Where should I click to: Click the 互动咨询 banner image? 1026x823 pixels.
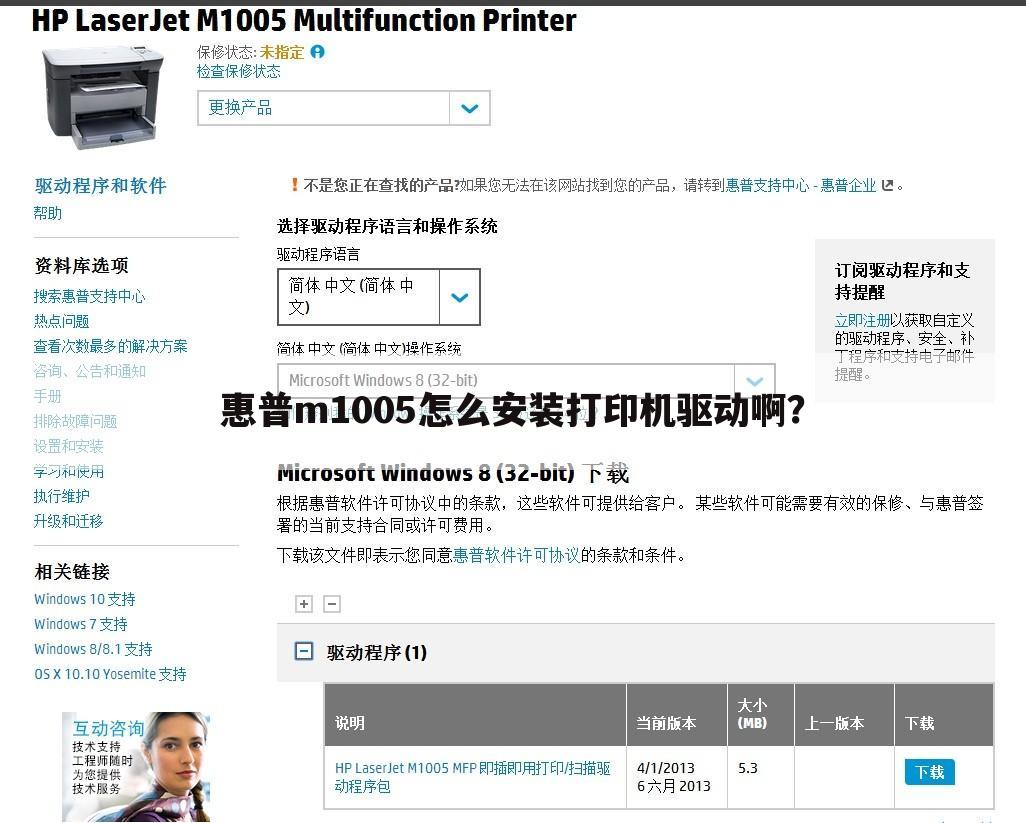[136, 766]
